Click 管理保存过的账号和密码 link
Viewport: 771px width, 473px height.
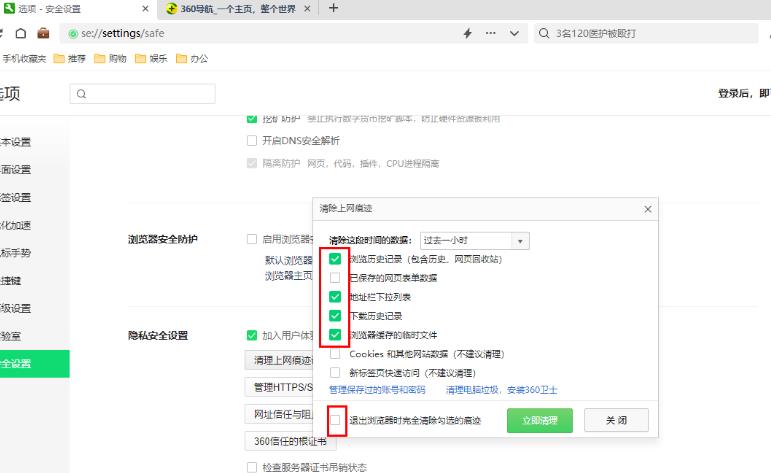click(x=377, y=390)
